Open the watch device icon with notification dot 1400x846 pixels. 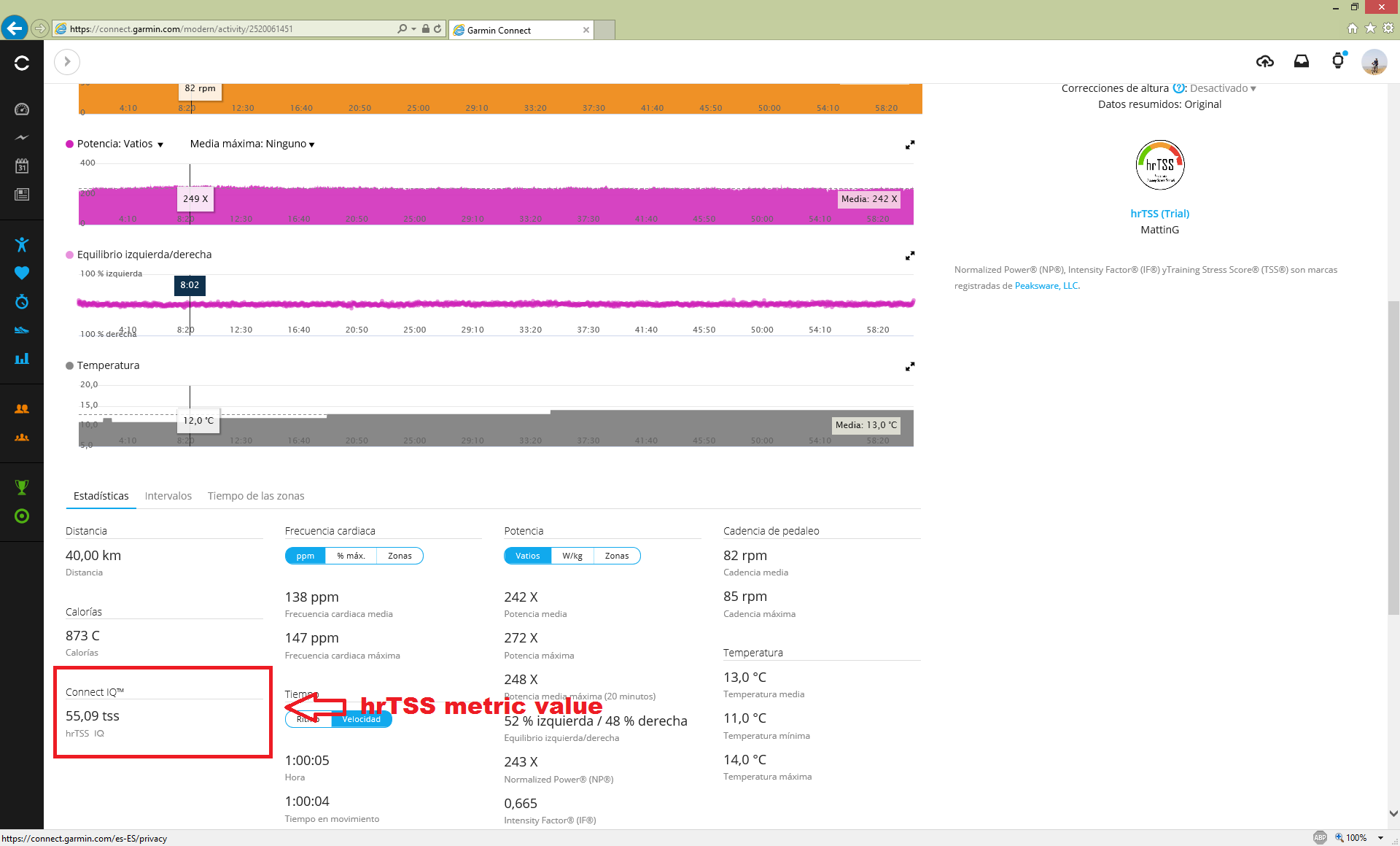1338,61
